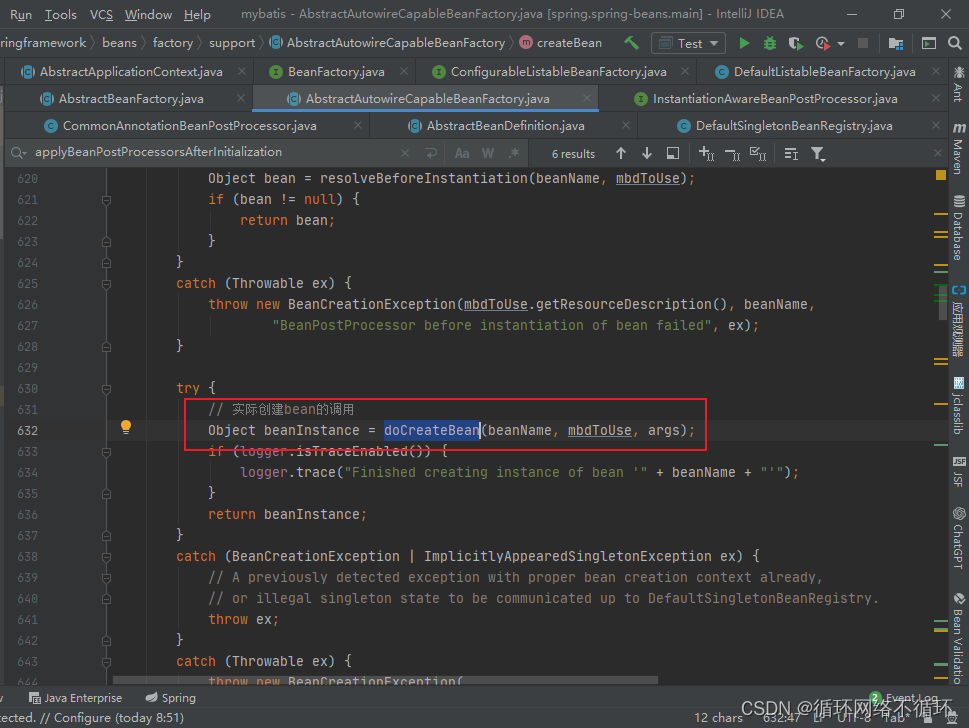Jump to previous search occurrence arrow

[x=621, y=153]
